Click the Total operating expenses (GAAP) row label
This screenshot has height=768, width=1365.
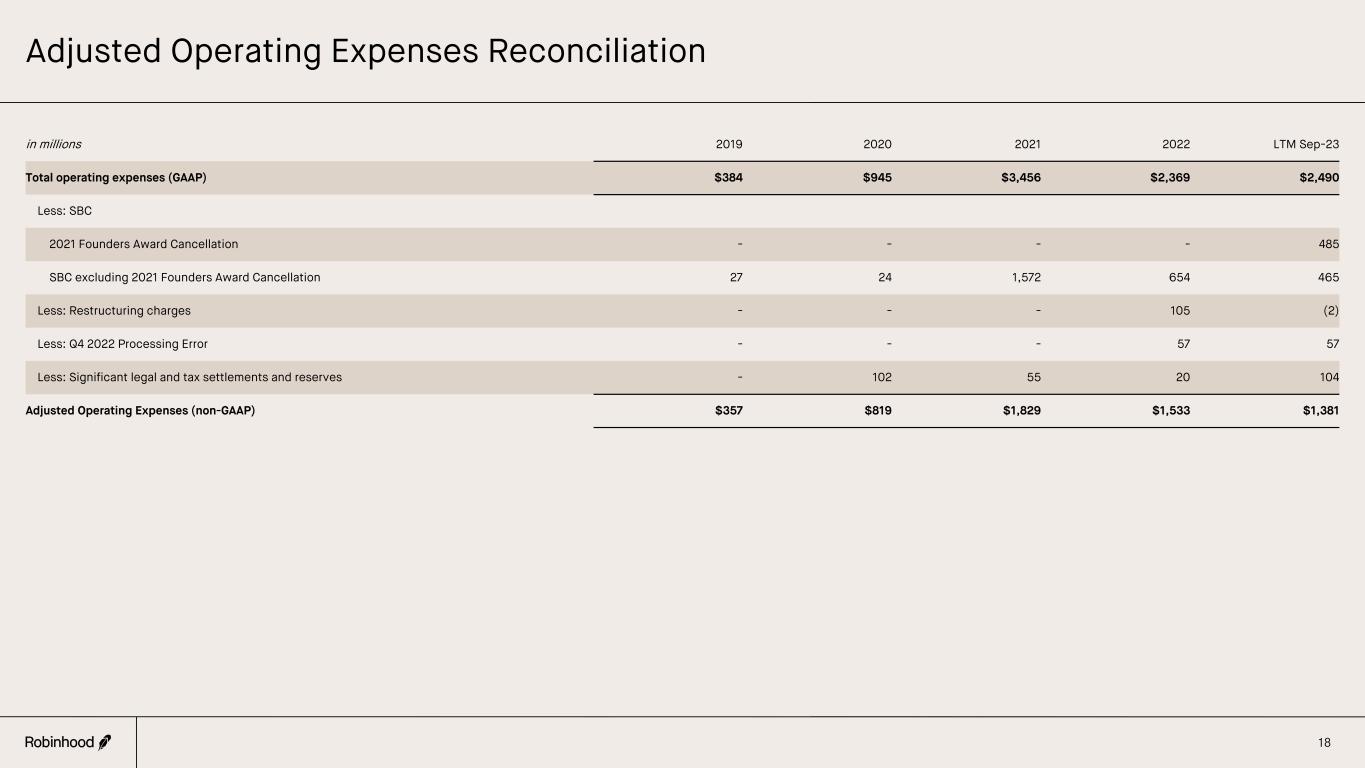coord(116,178)
